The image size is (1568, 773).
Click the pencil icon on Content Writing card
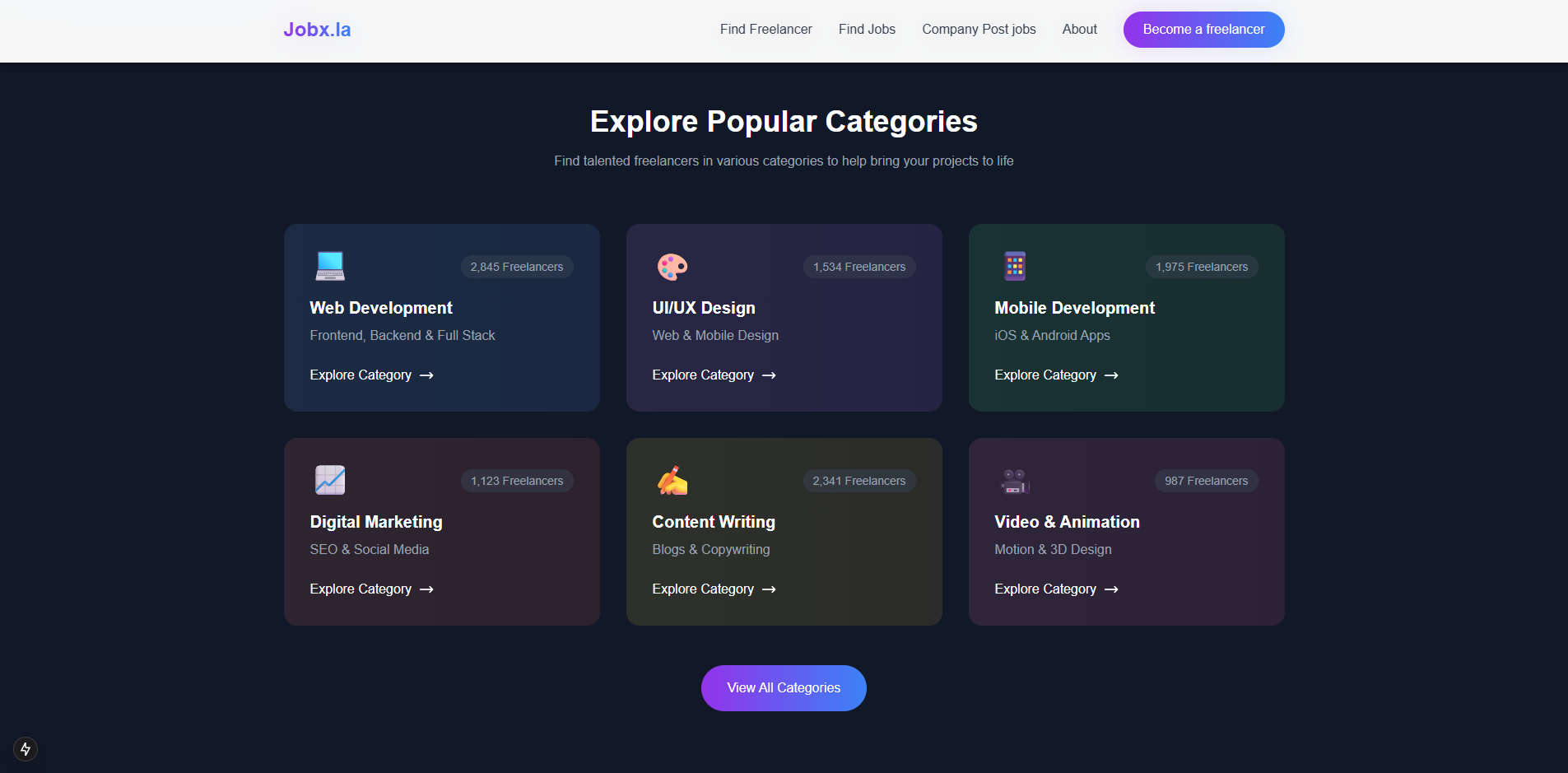672,480
